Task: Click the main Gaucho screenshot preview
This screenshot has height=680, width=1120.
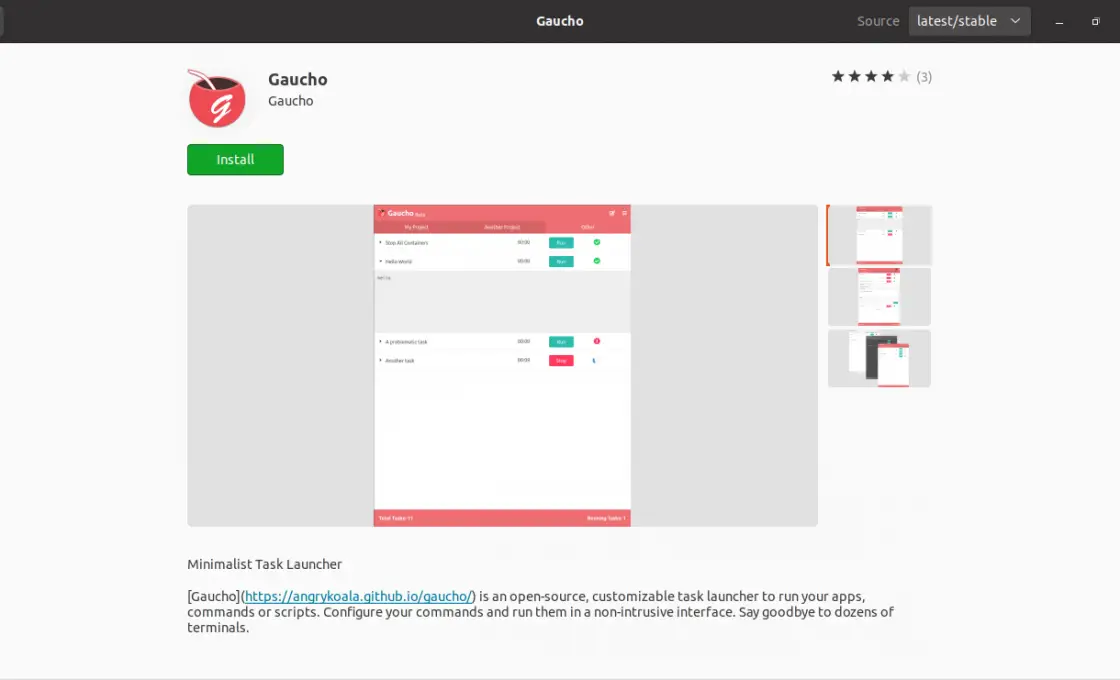Action: (x=502, y=366)
